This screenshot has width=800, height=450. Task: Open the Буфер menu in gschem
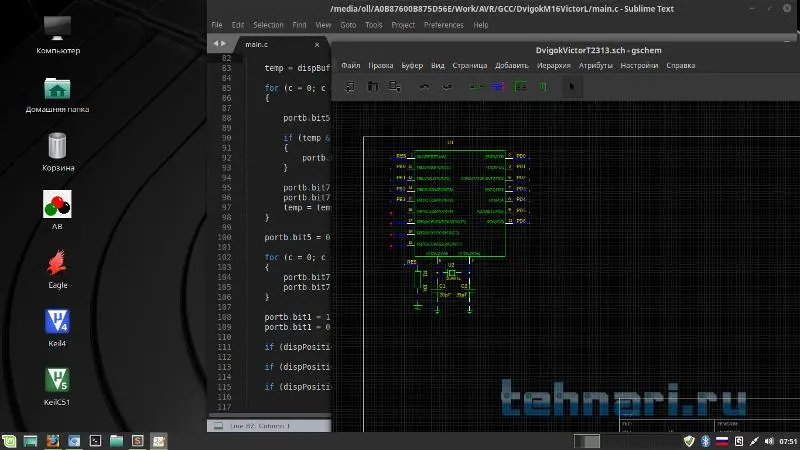[x=412, y=65]
